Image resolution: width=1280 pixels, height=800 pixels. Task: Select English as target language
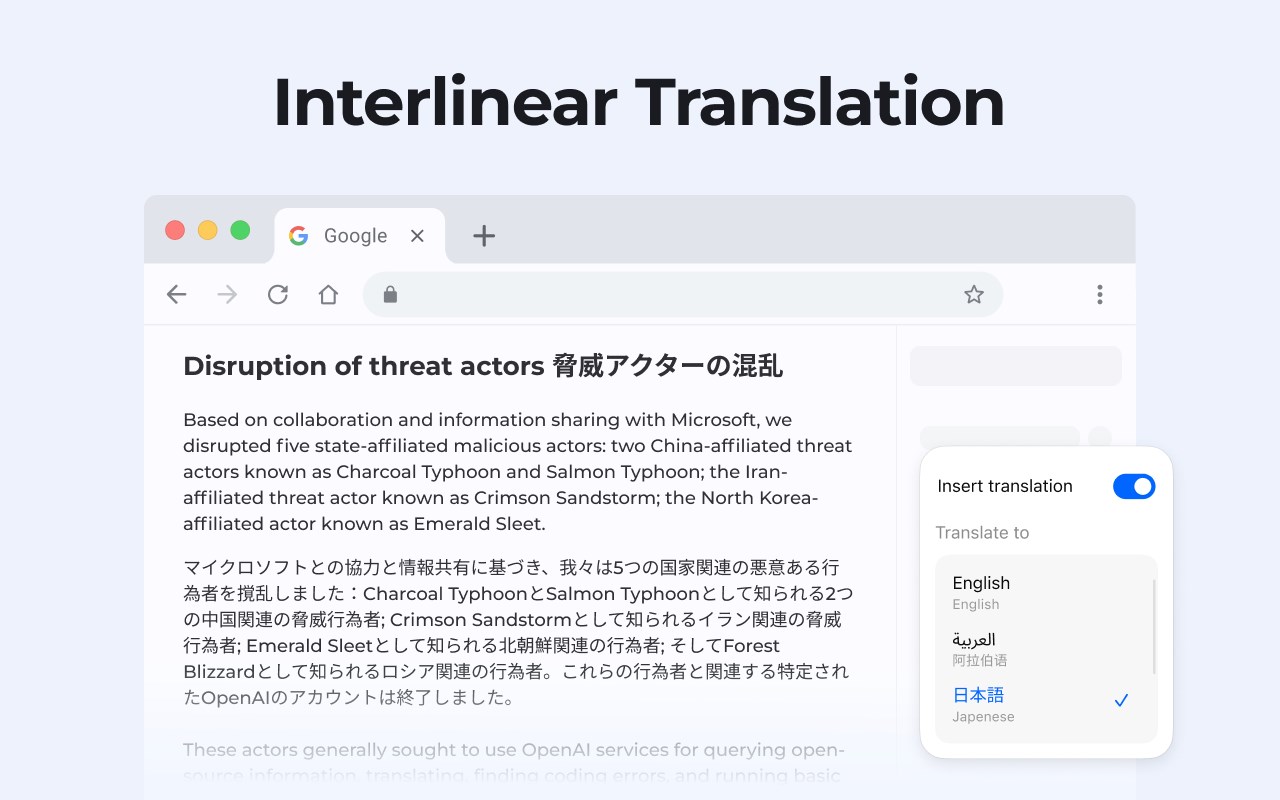(980, 583)
